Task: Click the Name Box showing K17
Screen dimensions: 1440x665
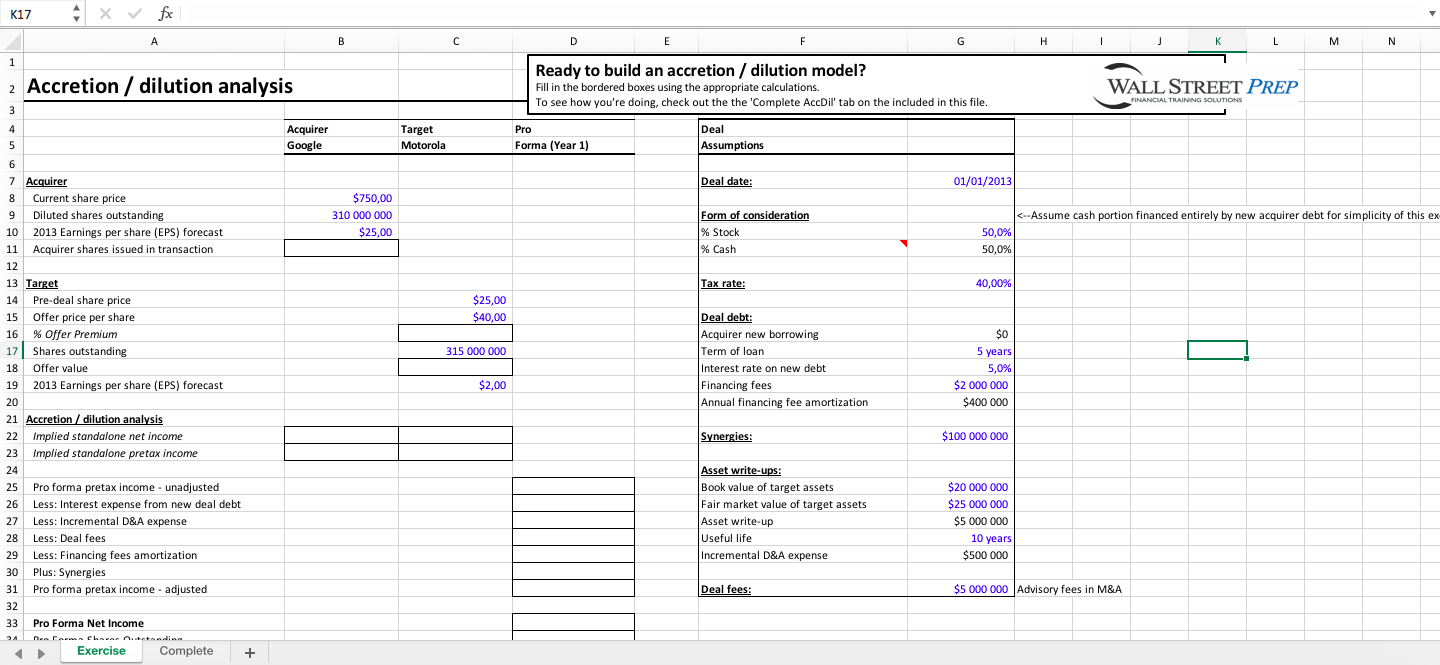Action: click(x=36, y=14)
